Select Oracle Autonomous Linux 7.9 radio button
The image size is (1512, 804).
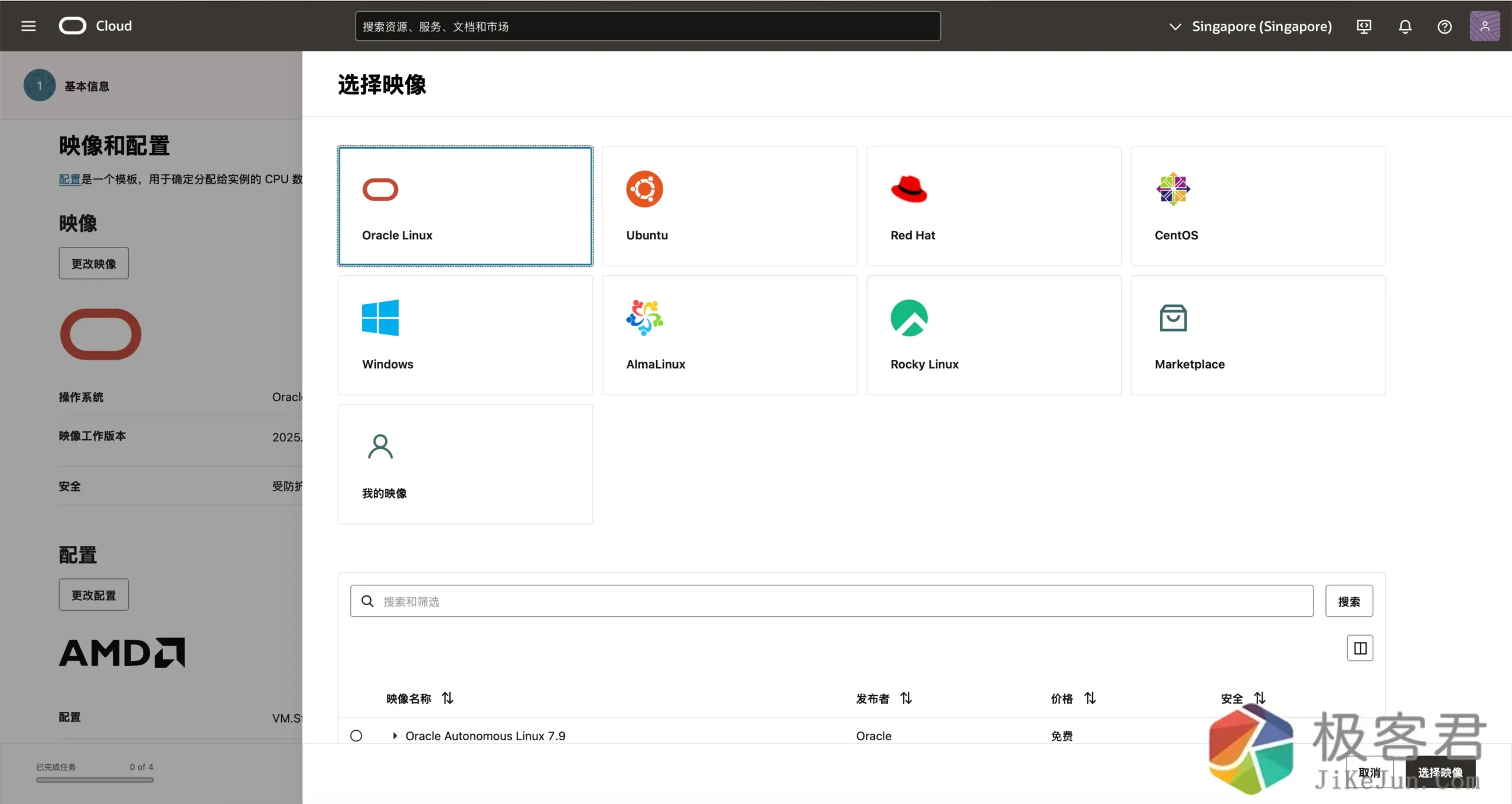[x=356, y=735]
